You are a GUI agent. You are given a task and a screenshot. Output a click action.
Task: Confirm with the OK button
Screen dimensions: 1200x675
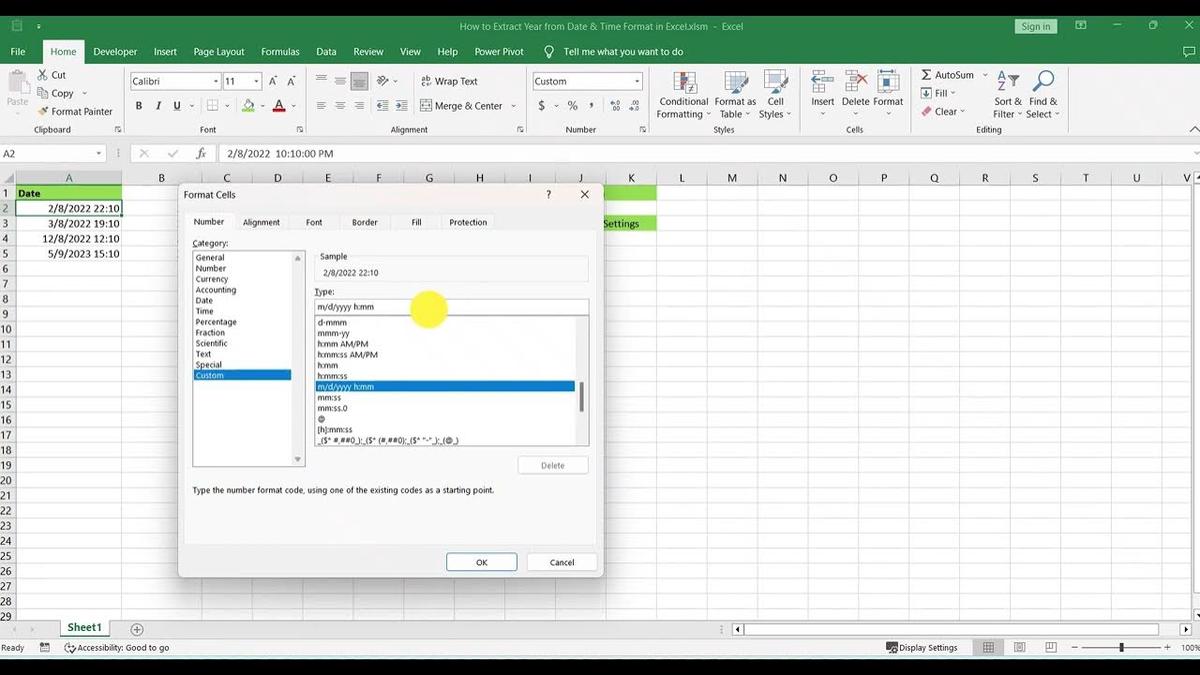[481, 561]
